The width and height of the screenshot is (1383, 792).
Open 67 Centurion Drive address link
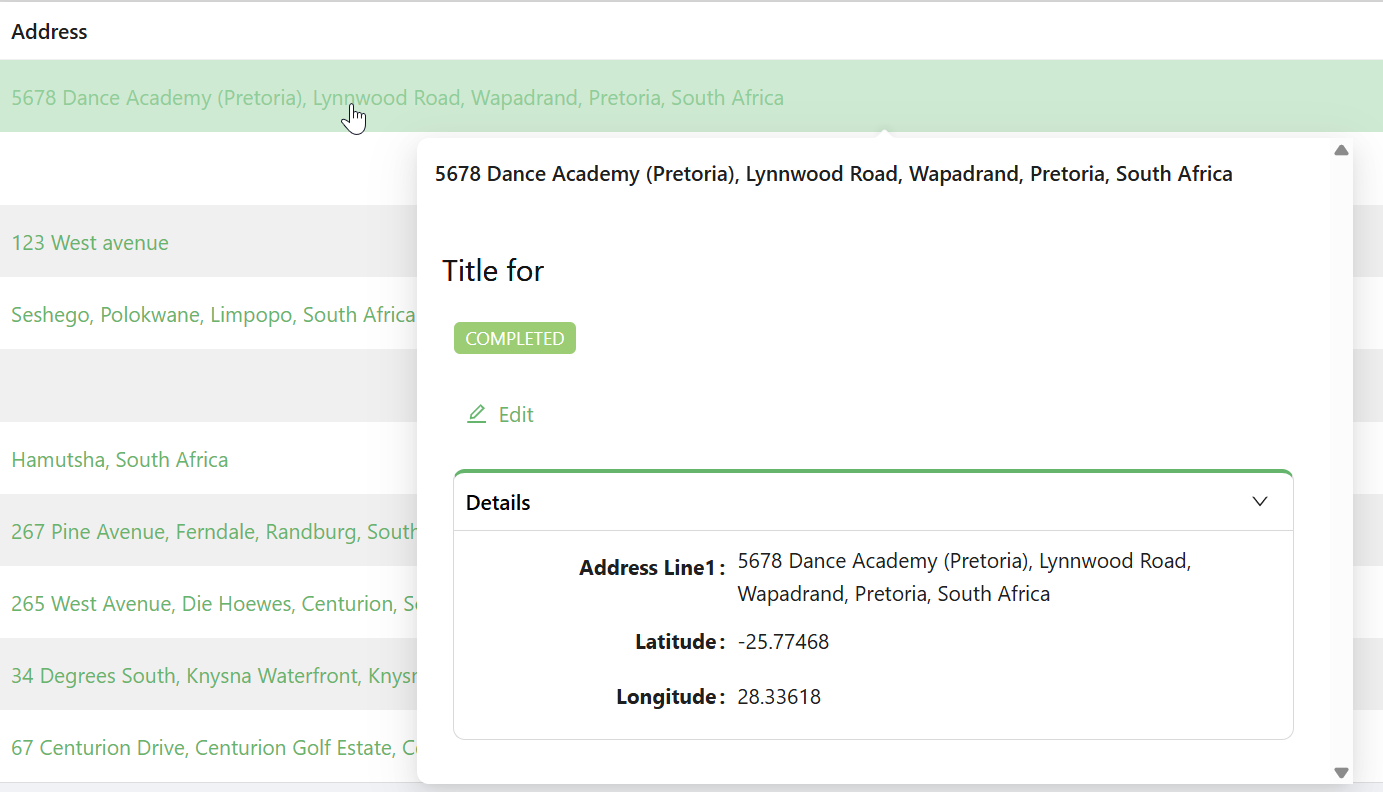(x=214, y=748)
